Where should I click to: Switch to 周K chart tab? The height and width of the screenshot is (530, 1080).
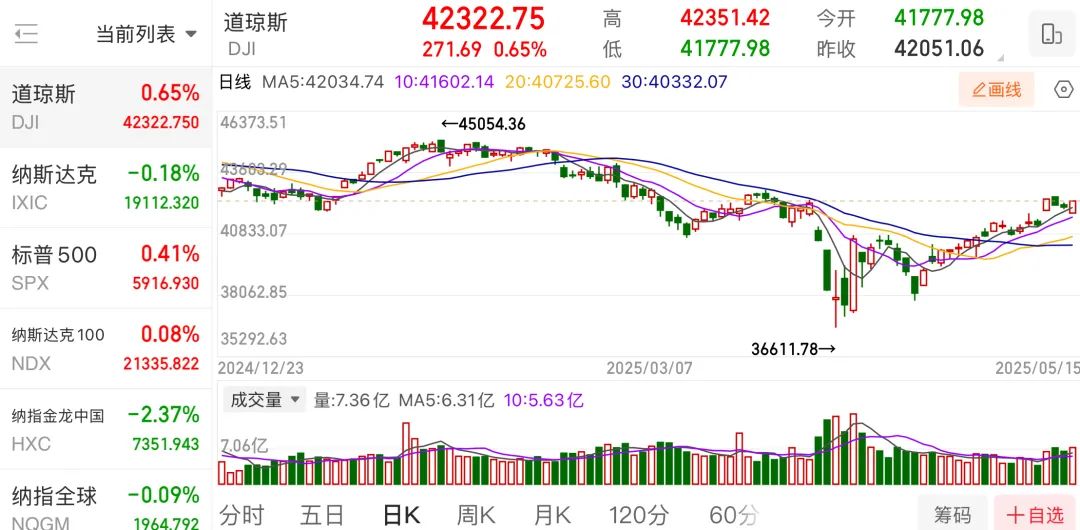[476, 514]
